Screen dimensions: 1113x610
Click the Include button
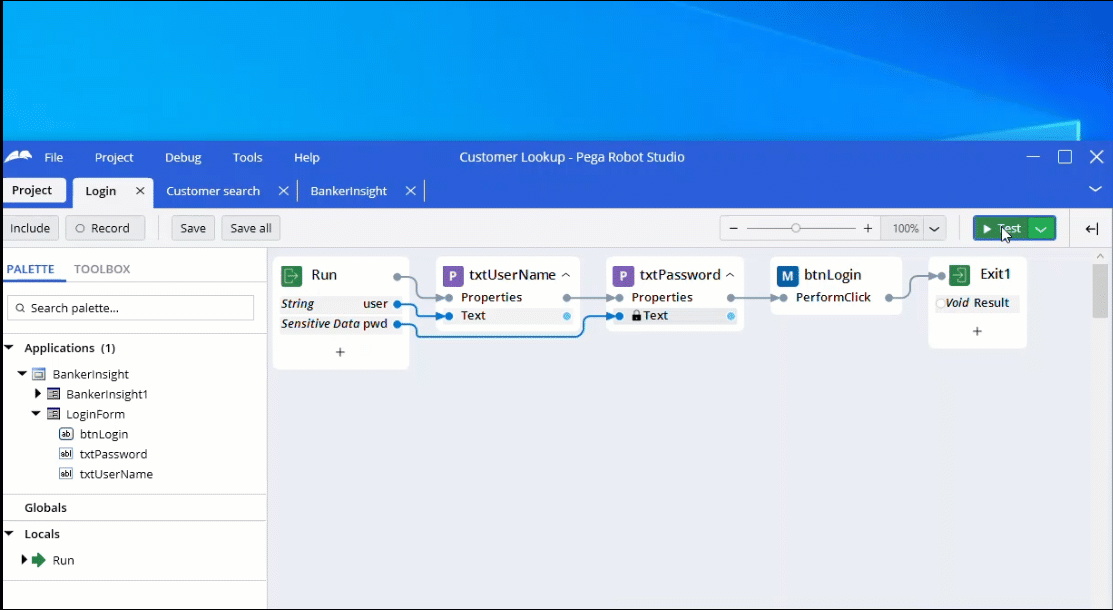point(30,229)
